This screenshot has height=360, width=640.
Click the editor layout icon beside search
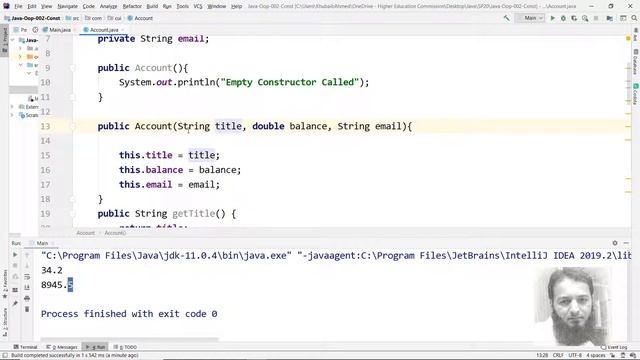pos(623,18)
